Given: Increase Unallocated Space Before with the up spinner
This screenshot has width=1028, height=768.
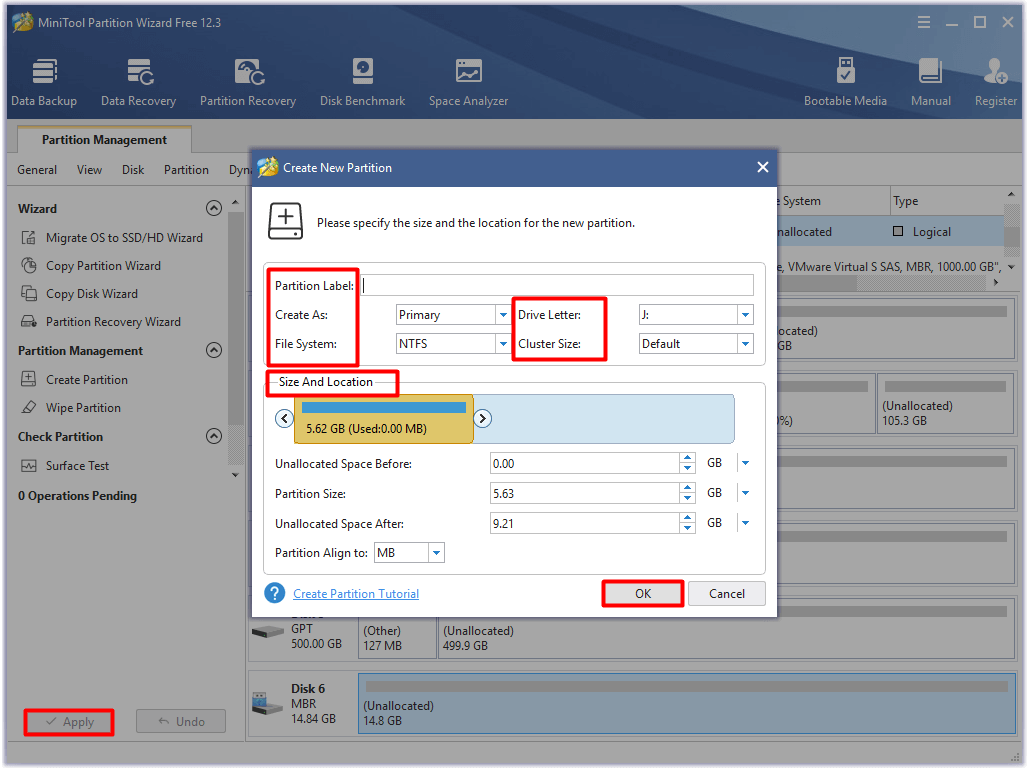Looking at the screenshot, I should pyautogui.click(x=687, y=458).
